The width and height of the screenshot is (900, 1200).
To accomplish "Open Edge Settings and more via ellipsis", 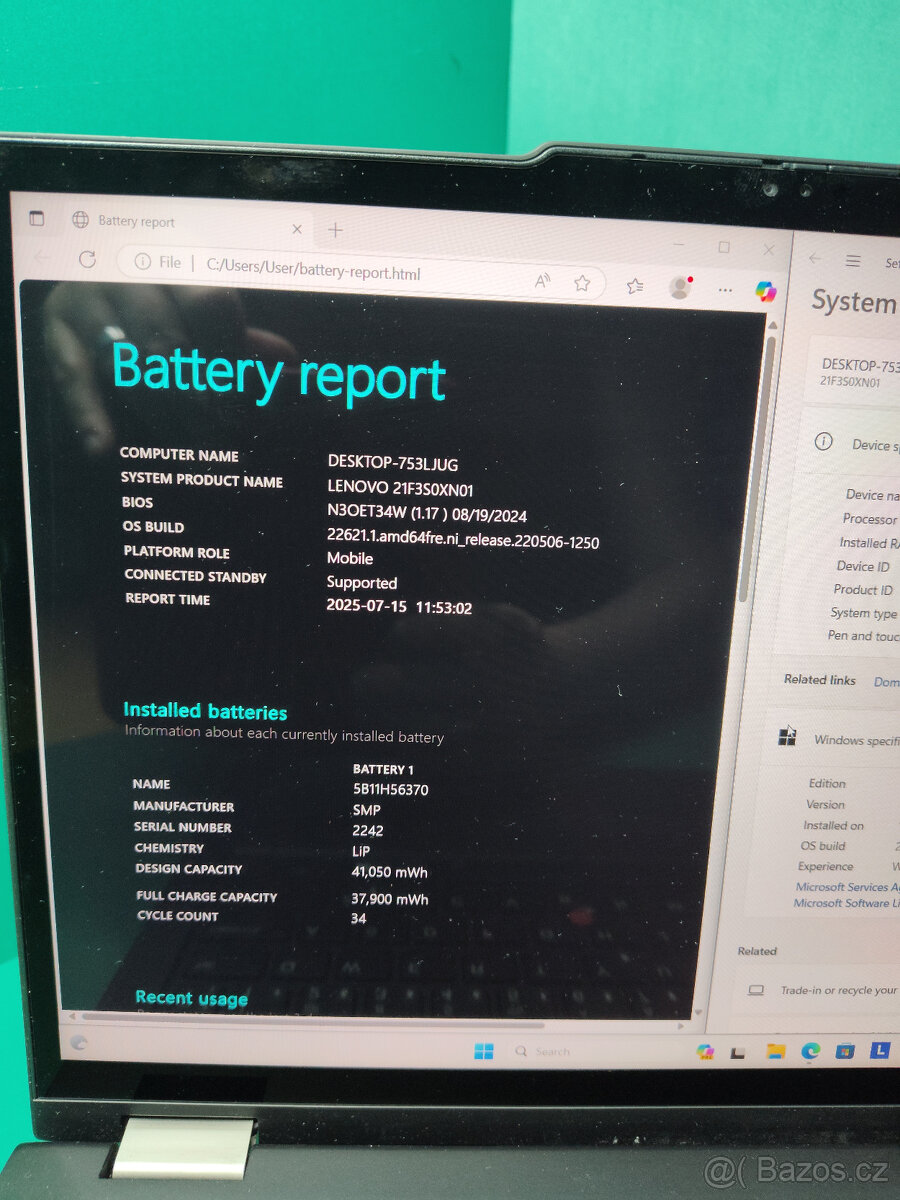I will [725, 289].
